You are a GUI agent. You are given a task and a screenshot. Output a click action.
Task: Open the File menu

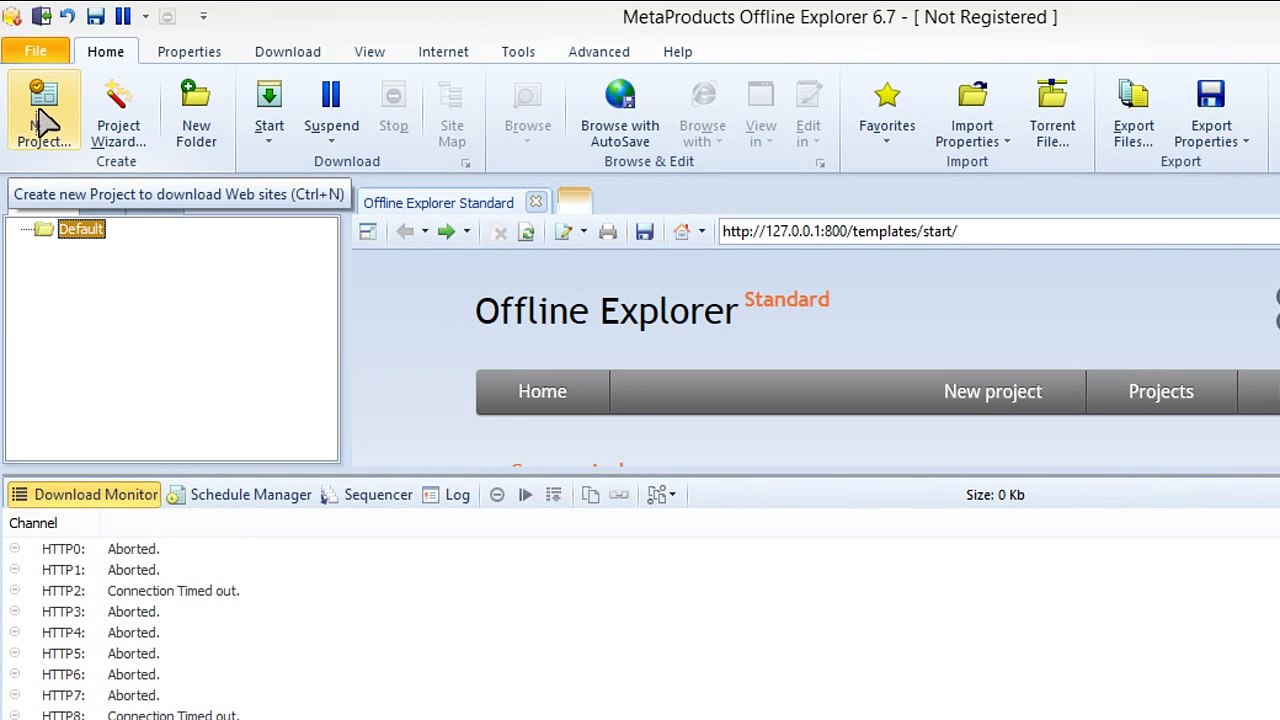click(35, 51)
